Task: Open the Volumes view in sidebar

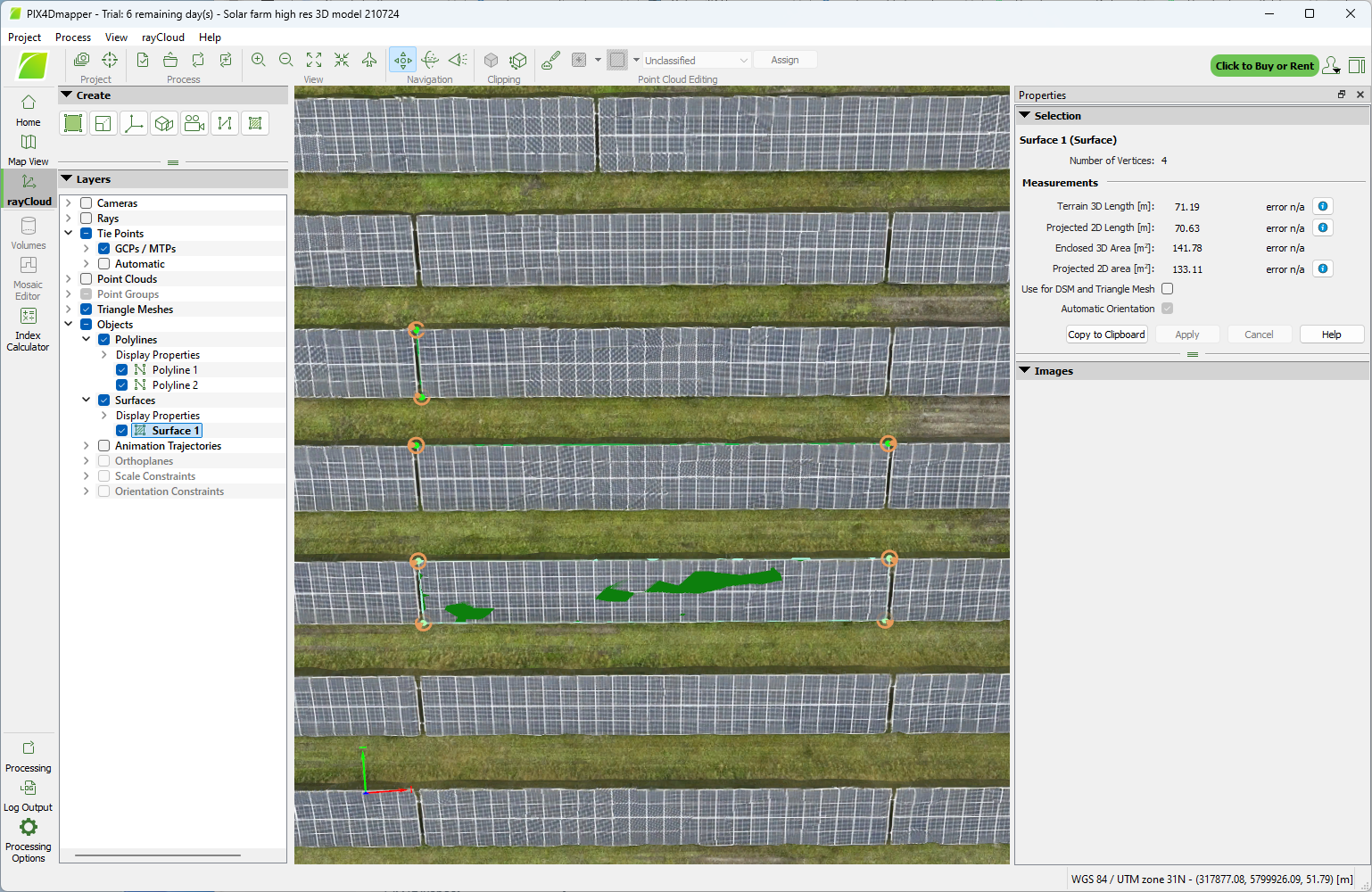Action: point(29,234)
